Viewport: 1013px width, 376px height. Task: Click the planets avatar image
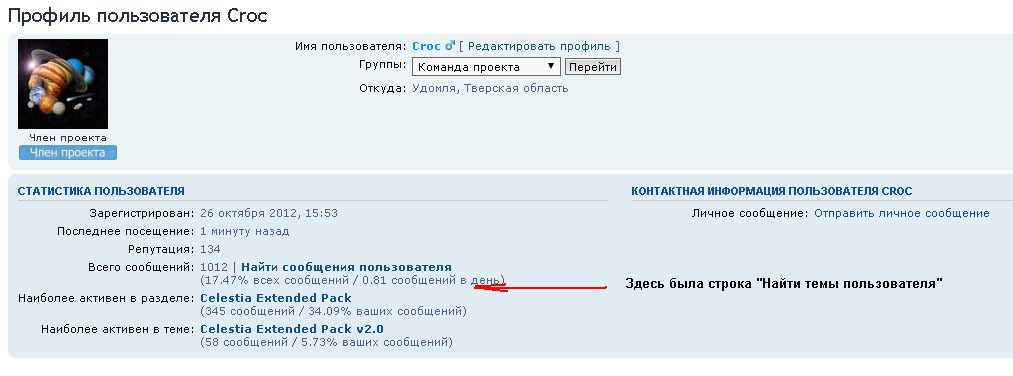(x=63, y=84)
